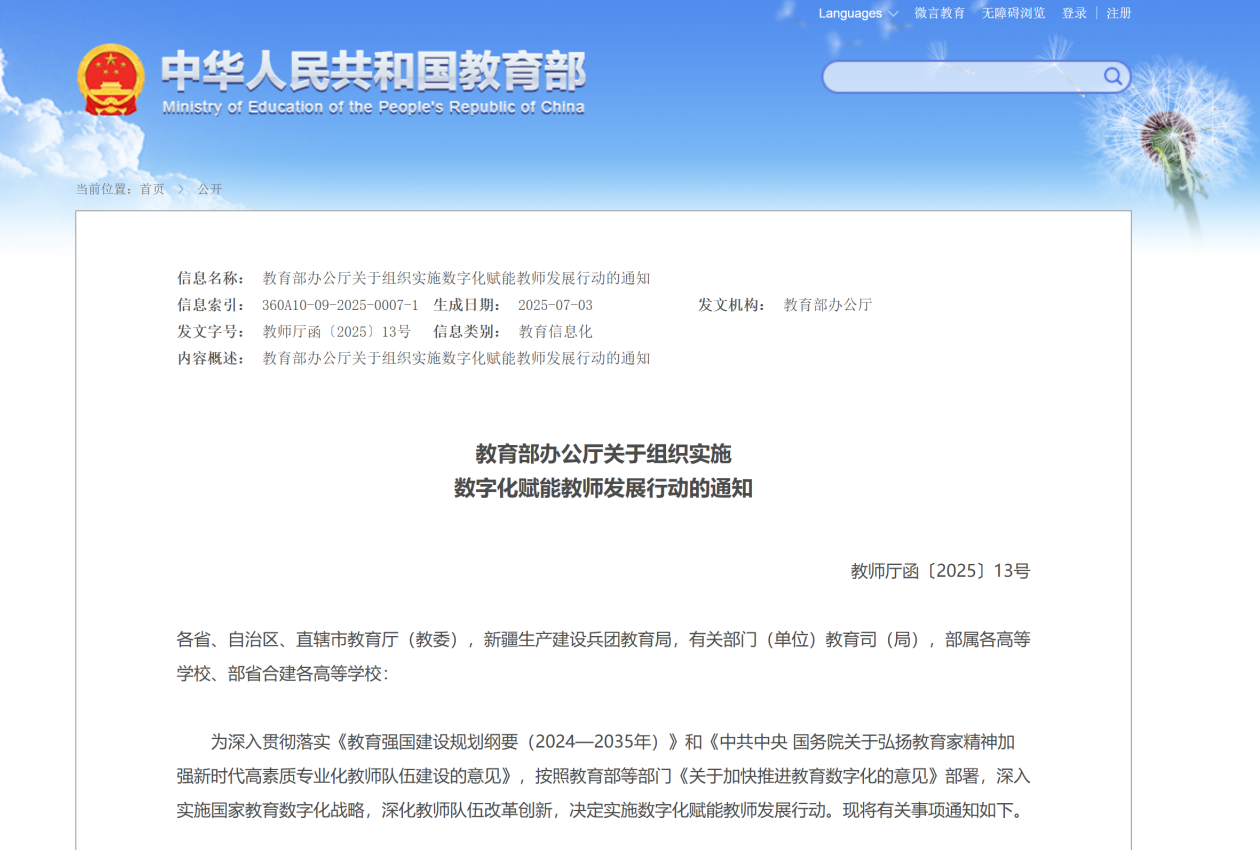
Task: Open the 微言教育 link
Action: point(940,13)
